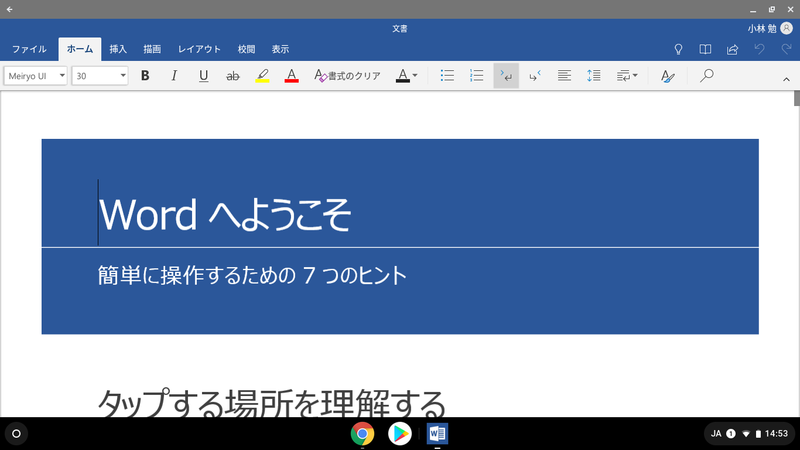
Task: Switch to the 表示 tab
Action: click(x=280, y=49)
